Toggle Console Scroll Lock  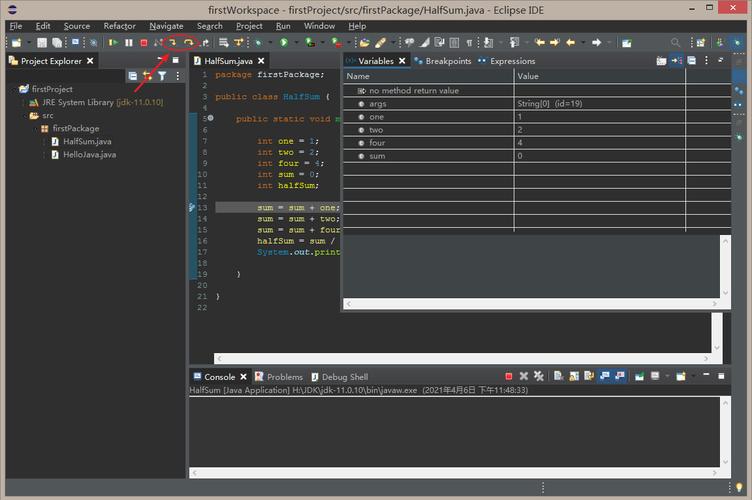pyautogui.click(x=574, y=376)
